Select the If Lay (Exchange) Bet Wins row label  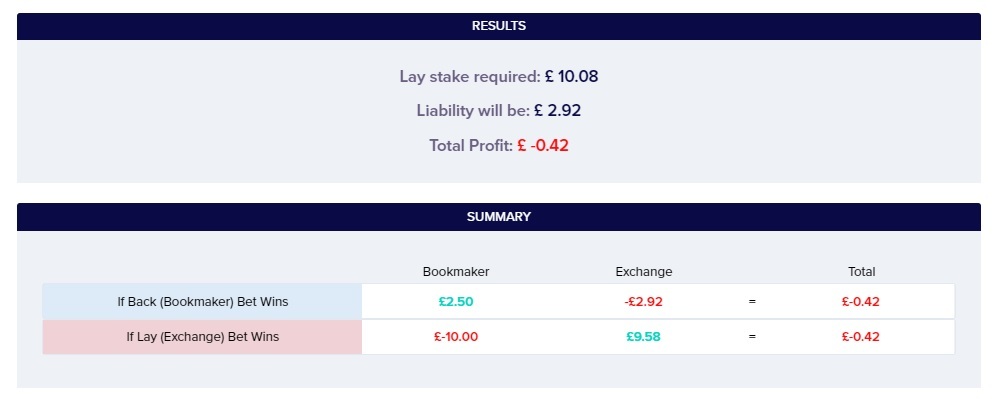[202, 336]
